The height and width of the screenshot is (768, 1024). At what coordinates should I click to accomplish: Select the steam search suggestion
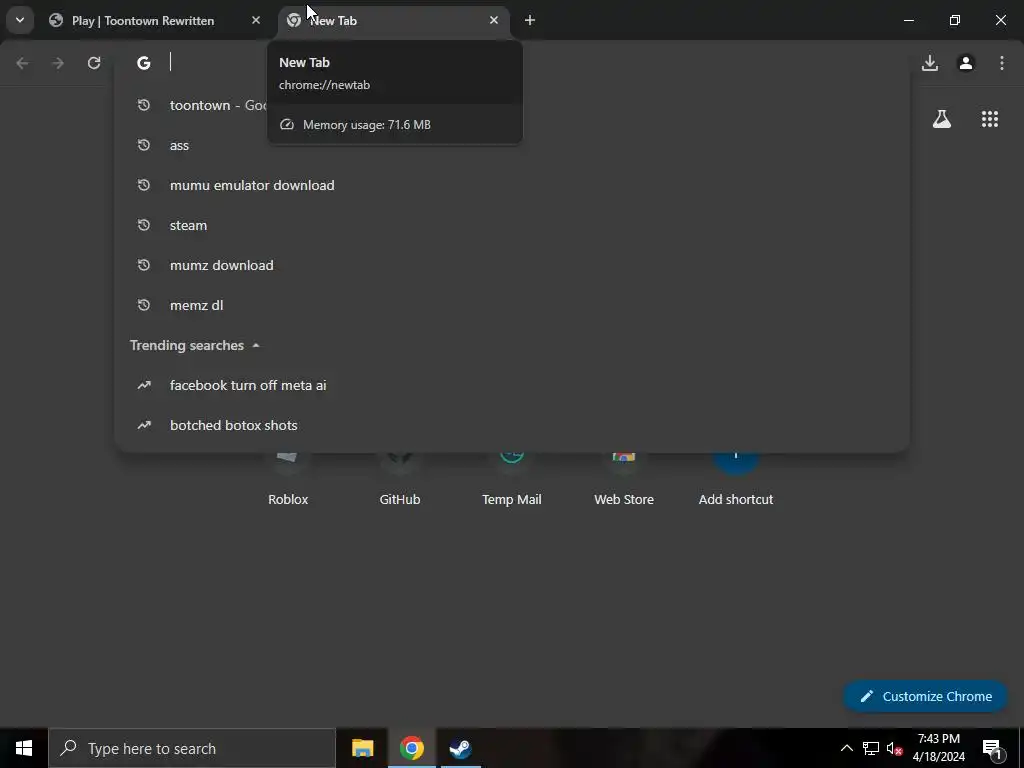tap(512, 225)
